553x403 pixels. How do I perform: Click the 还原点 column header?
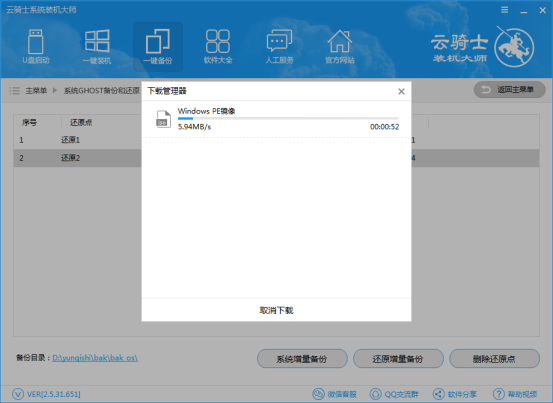81,122
